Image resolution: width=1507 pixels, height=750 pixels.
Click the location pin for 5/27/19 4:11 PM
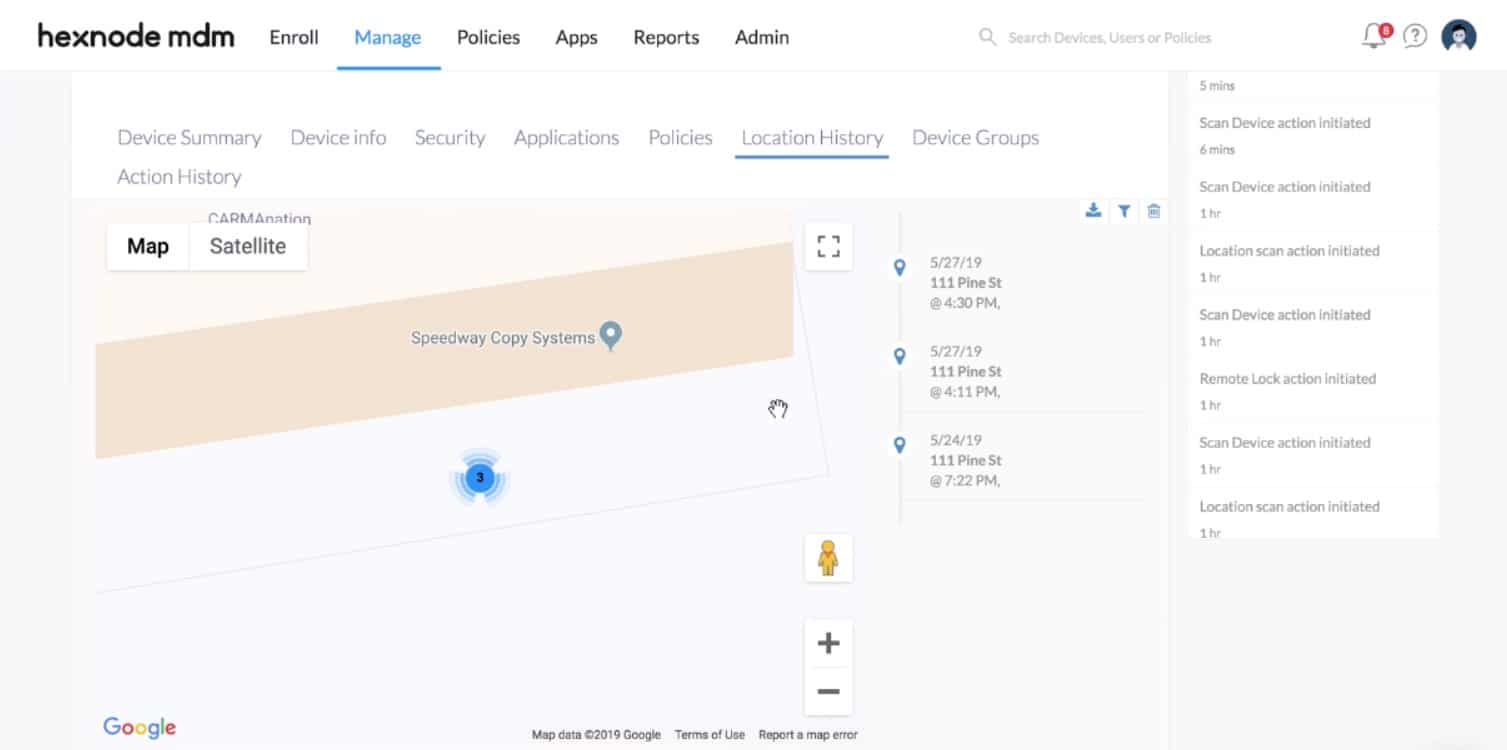tap(899, 356)
